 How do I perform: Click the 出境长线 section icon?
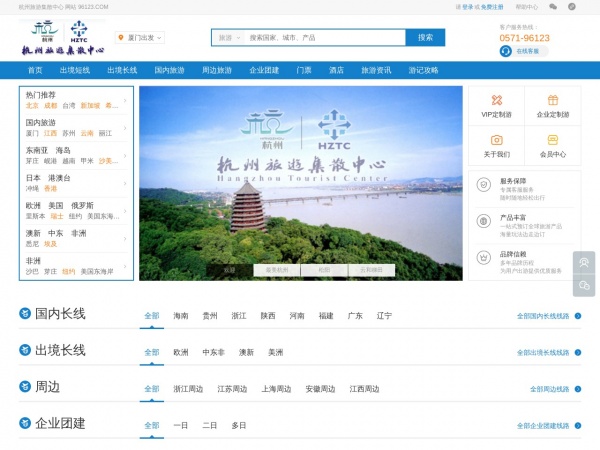pos(25,350)
